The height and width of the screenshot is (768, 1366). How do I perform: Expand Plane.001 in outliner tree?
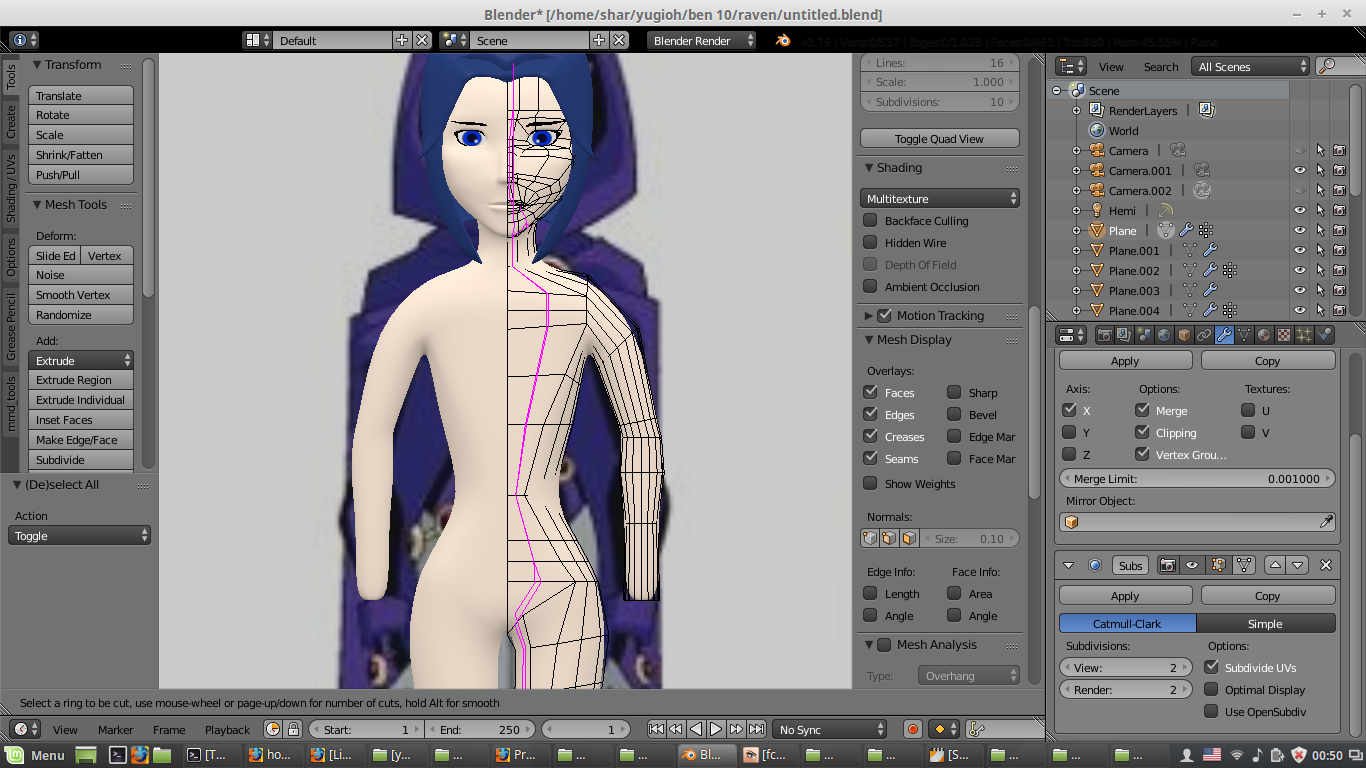click(x=1076, y=250)
